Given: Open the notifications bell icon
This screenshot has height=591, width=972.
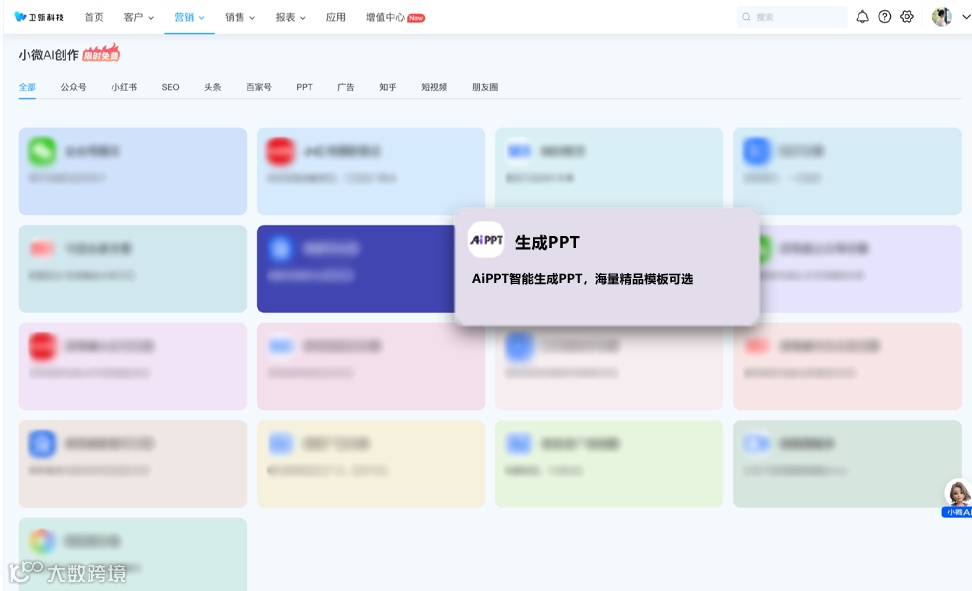Looking at the screenshot, I should tap(862, 17).
